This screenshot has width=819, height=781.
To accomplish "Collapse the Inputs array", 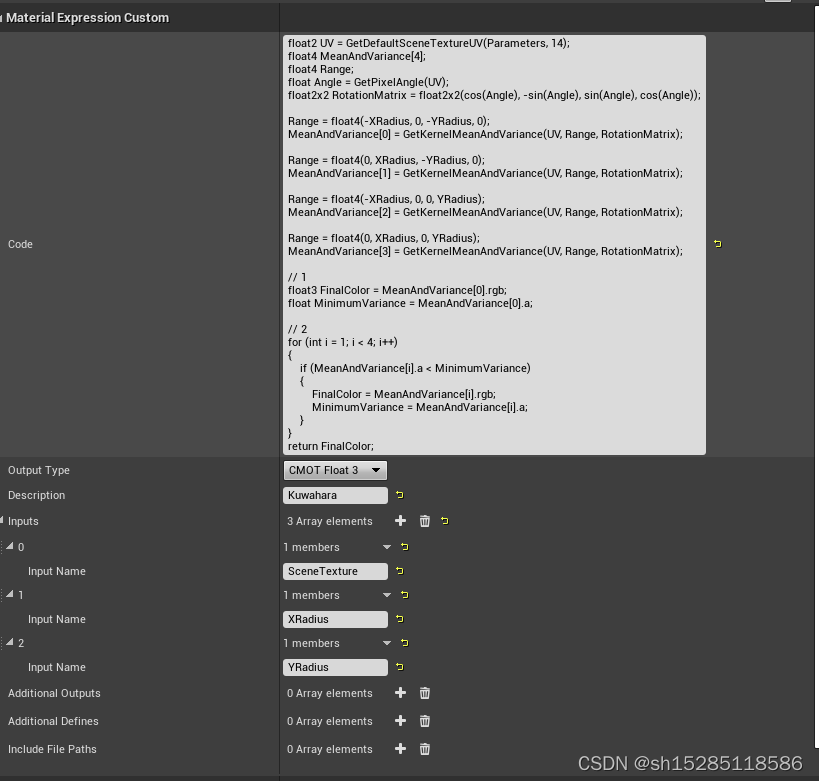I will 2,520.
